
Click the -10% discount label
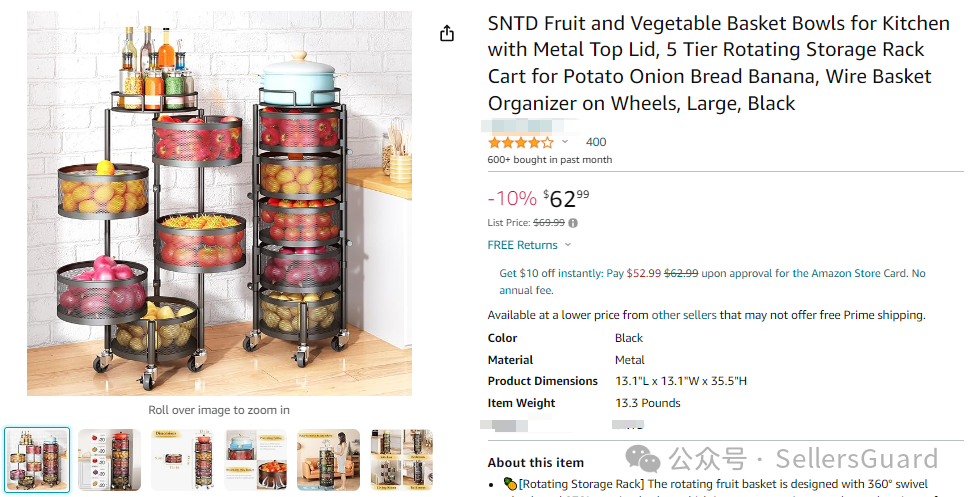[512, 198]
